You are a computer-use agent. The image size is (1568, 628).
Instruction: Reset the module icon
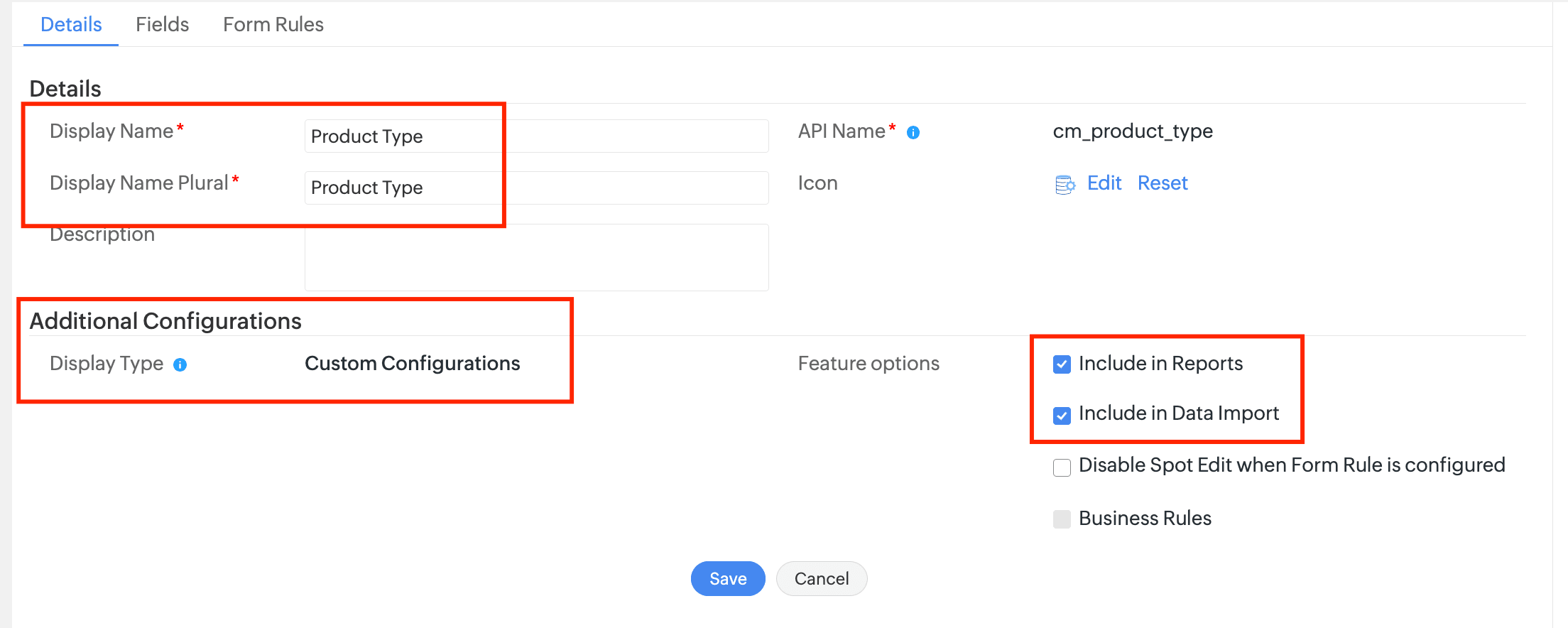[x=1162, y=183]
